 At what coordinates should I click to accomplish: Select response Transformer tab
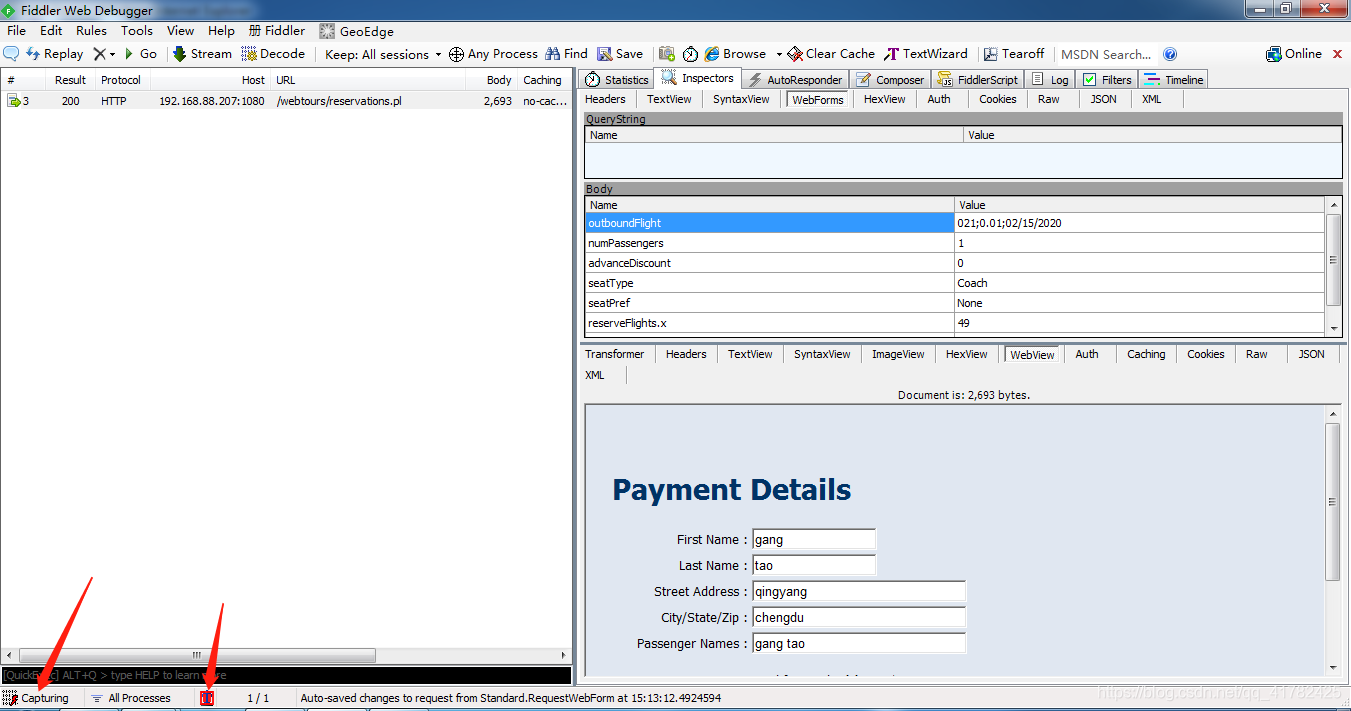(x=614, y=354)
